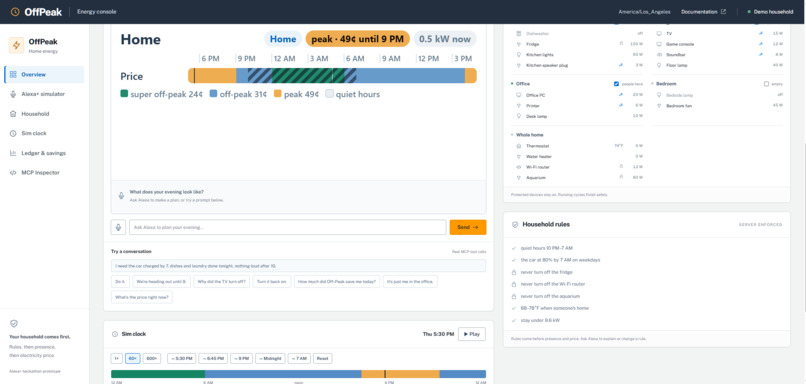Viewport: 806px width, 384px height.
Task: Click the orange Send button
Action: [x=468, y=227]
